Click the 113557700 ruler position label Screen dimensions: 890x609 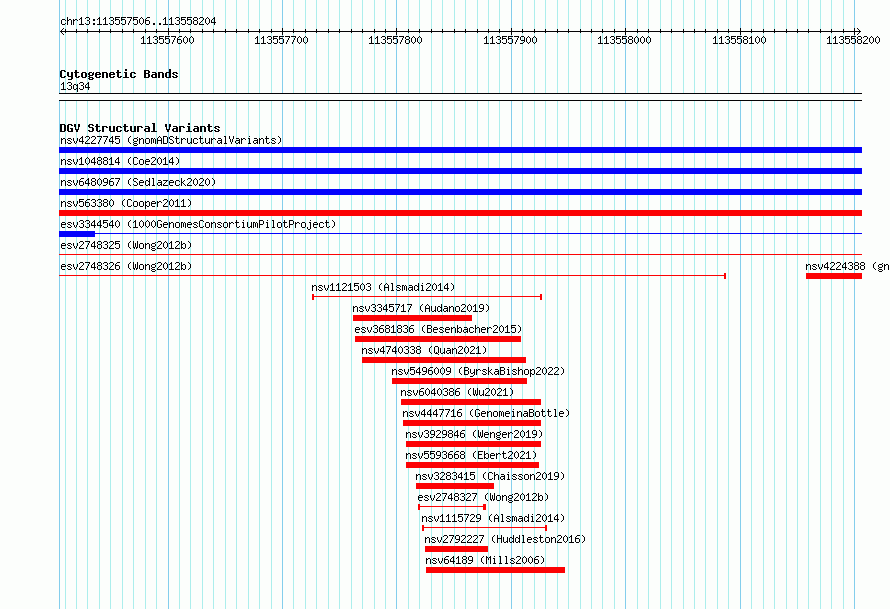tap(281, 40)
